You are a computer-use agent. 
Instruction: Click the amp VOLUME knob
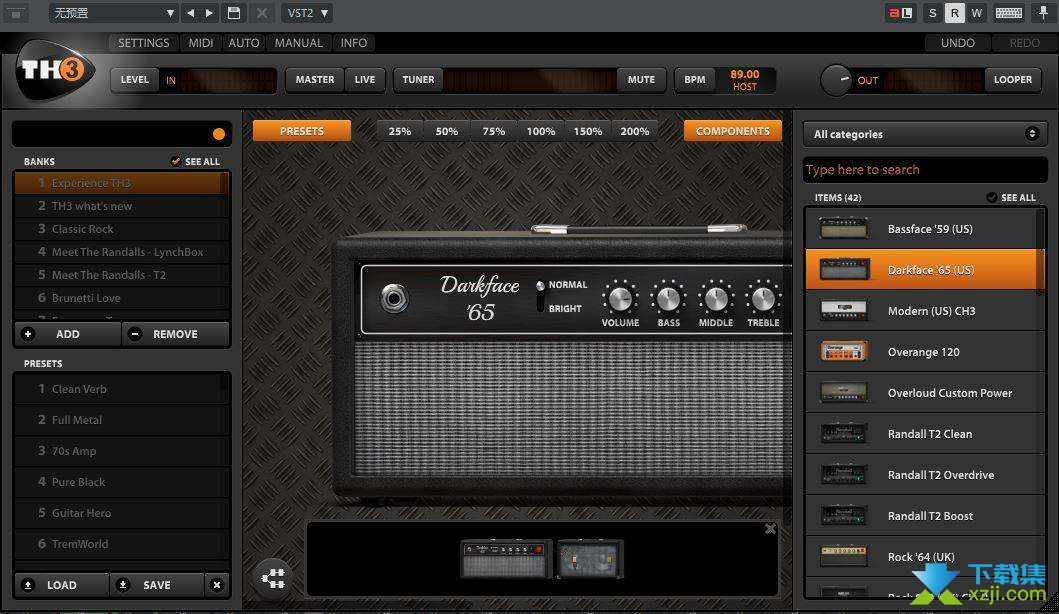coord(620,298)
